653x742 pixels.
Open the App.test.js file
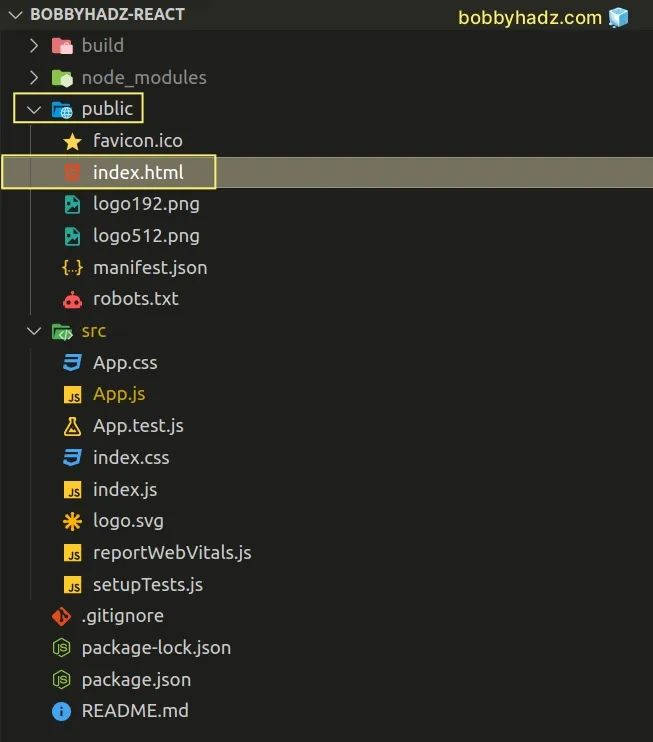[138, 426]
